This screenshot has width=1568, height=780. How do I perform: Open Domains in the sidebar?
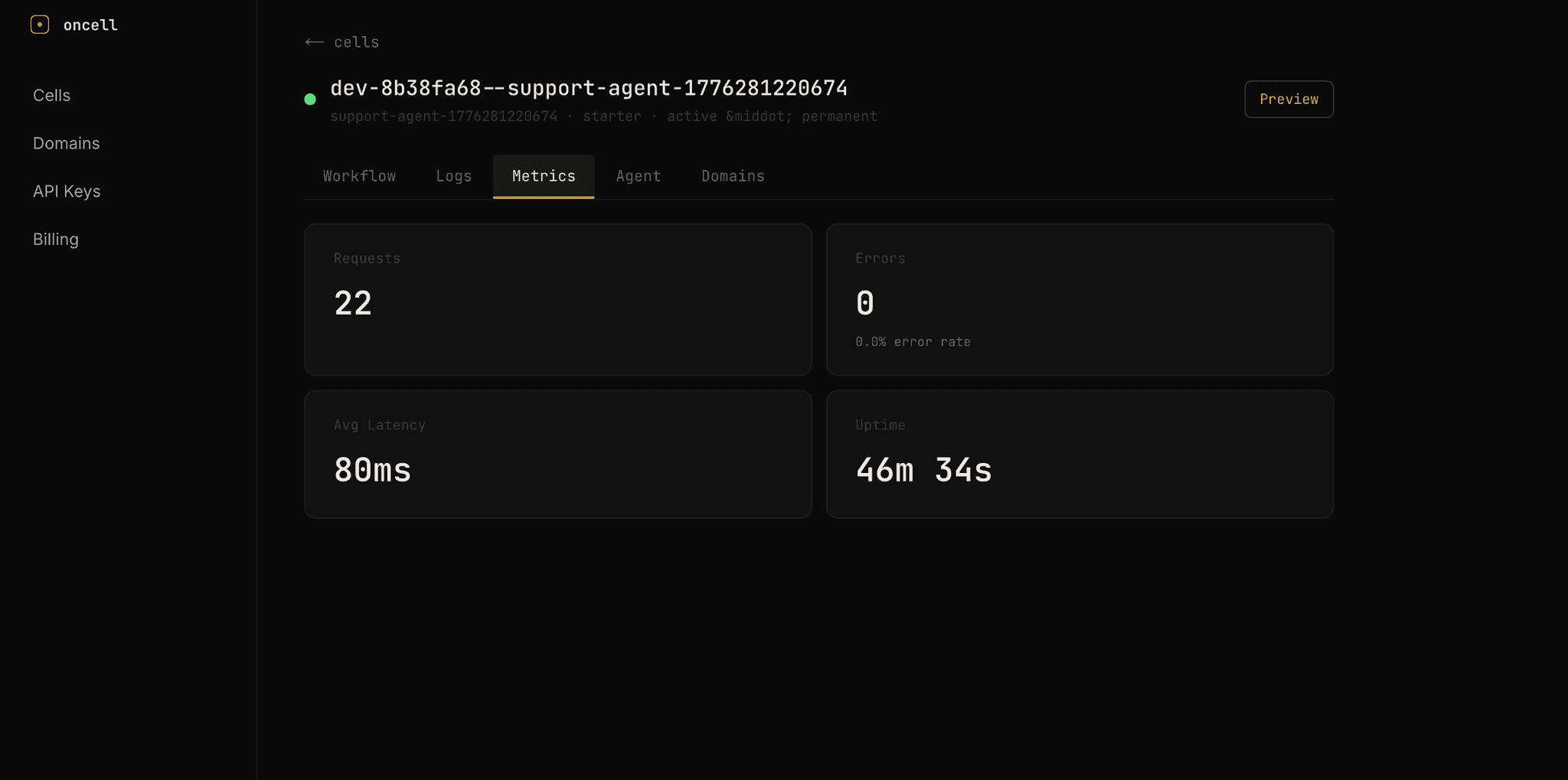point(66,143)
